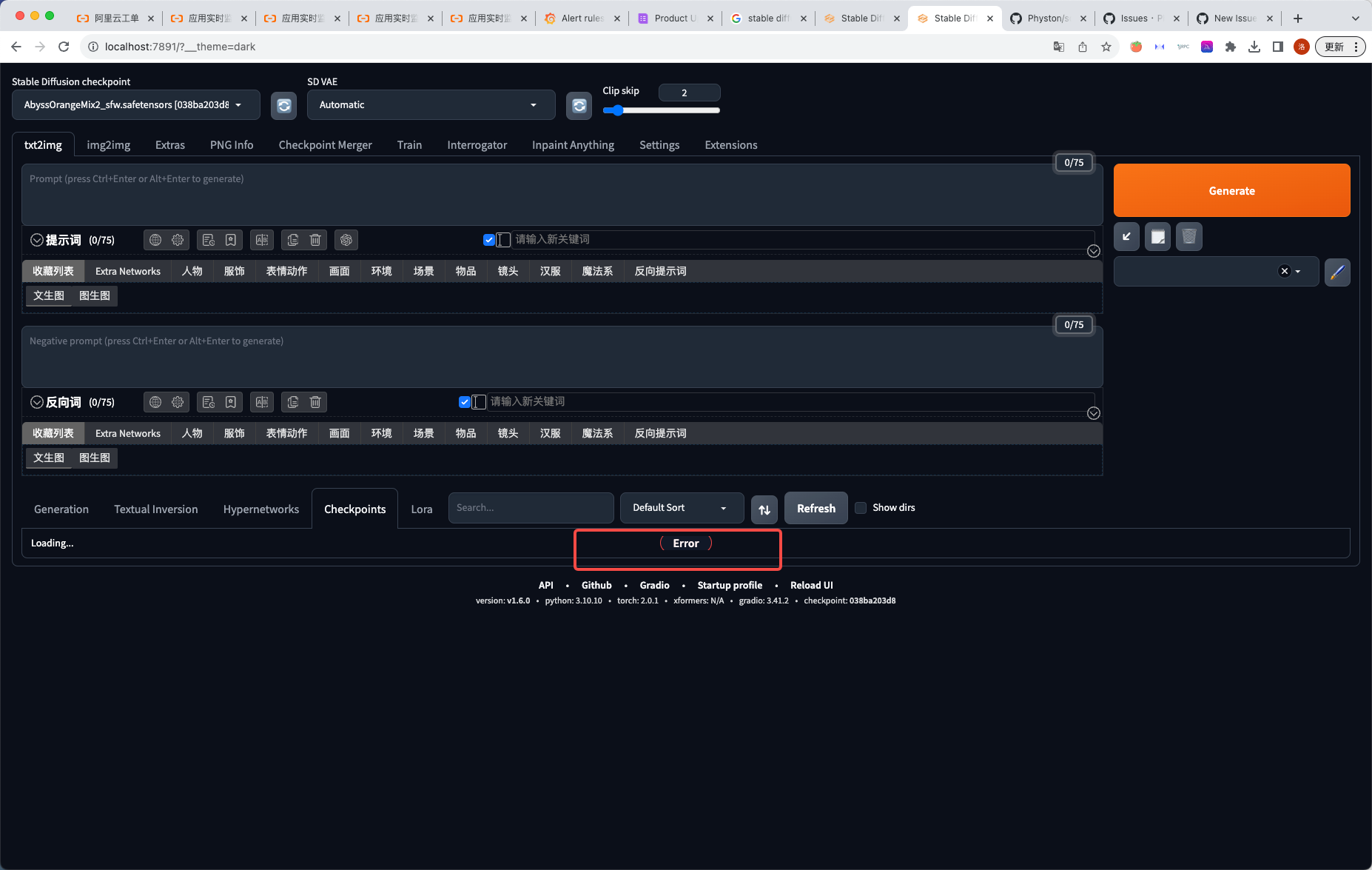The image size is (1372, 870).
Task: Open prompt translation settings gear icon
Action: tap(177, 239)
